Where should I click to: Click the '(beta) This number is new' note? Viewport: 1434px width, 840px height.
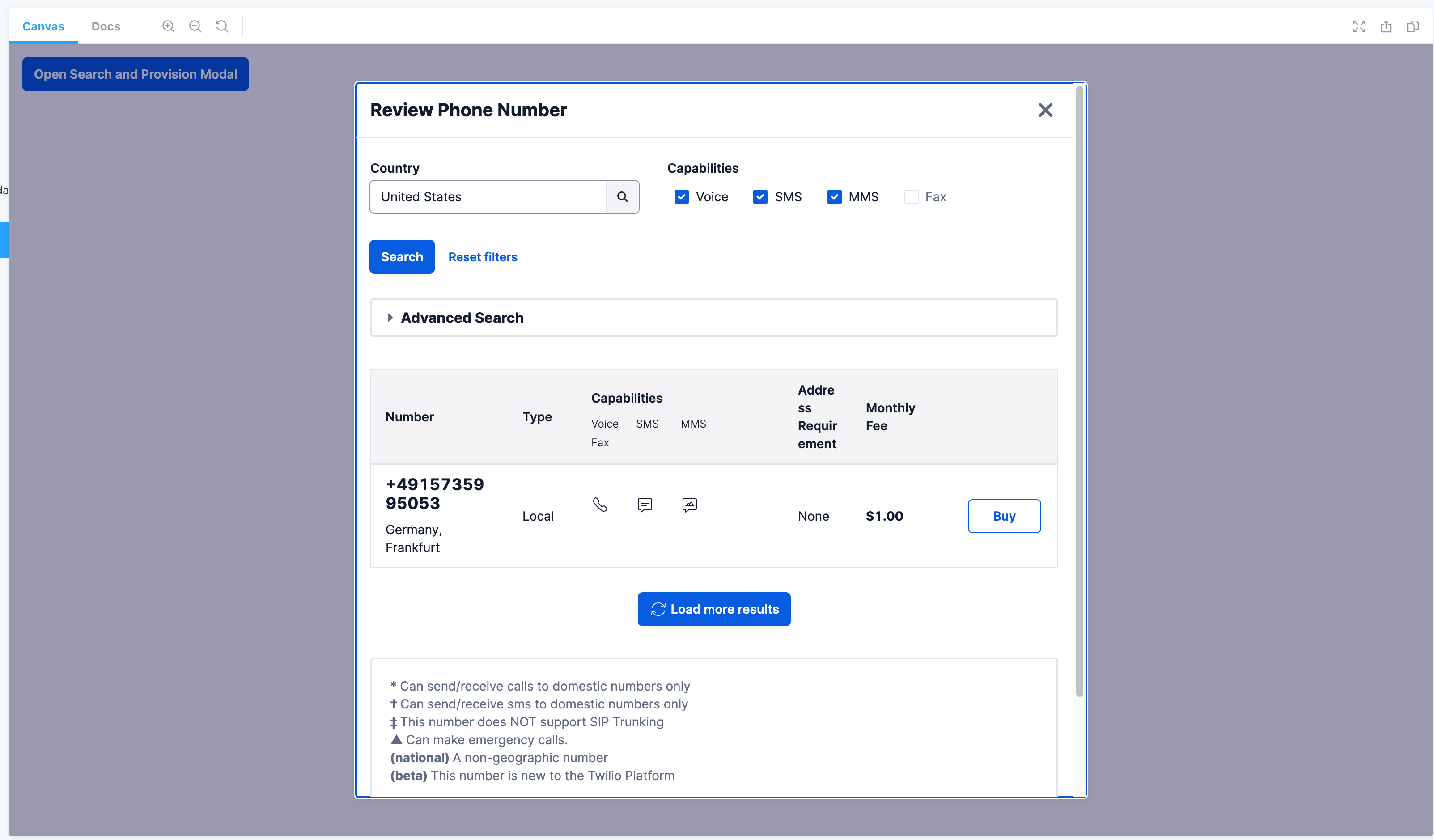point(532,776)
